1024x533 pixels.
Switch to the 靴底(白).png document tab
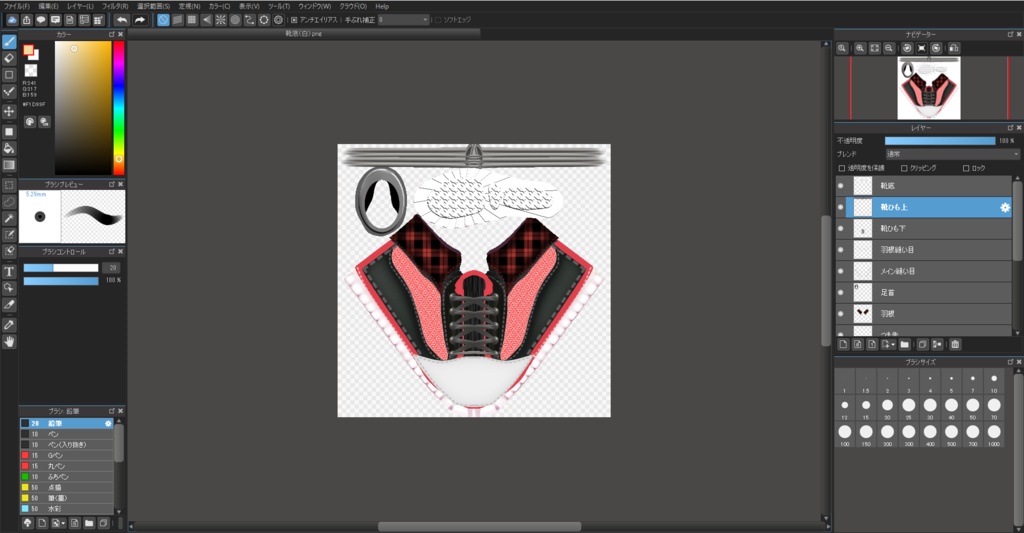point(304,33)
